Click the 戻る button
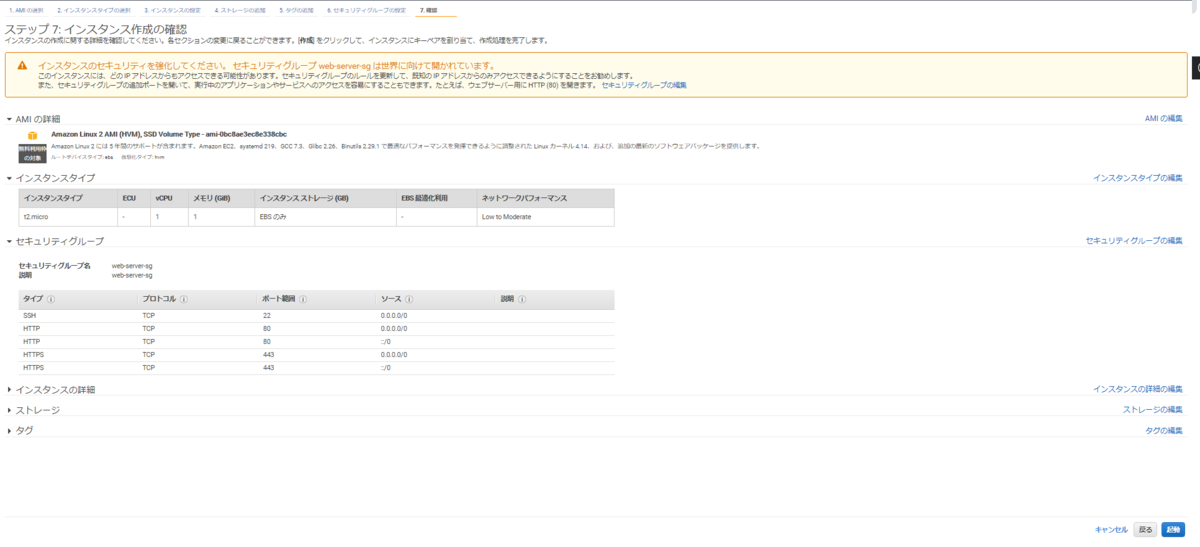1200x547 pixels. click(1146, 529)
